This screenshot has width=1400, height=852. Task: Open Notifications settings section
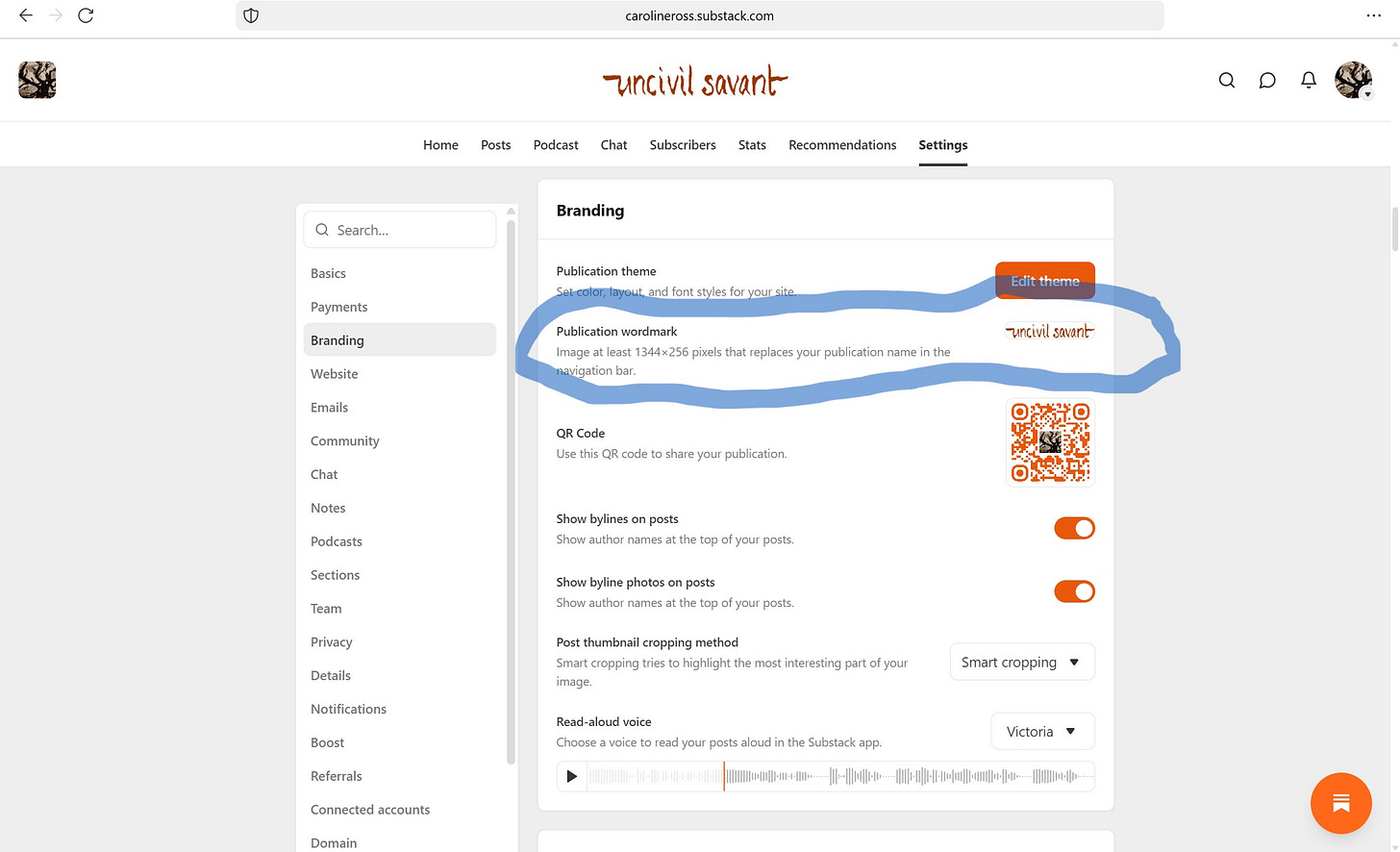coord(400,709)
